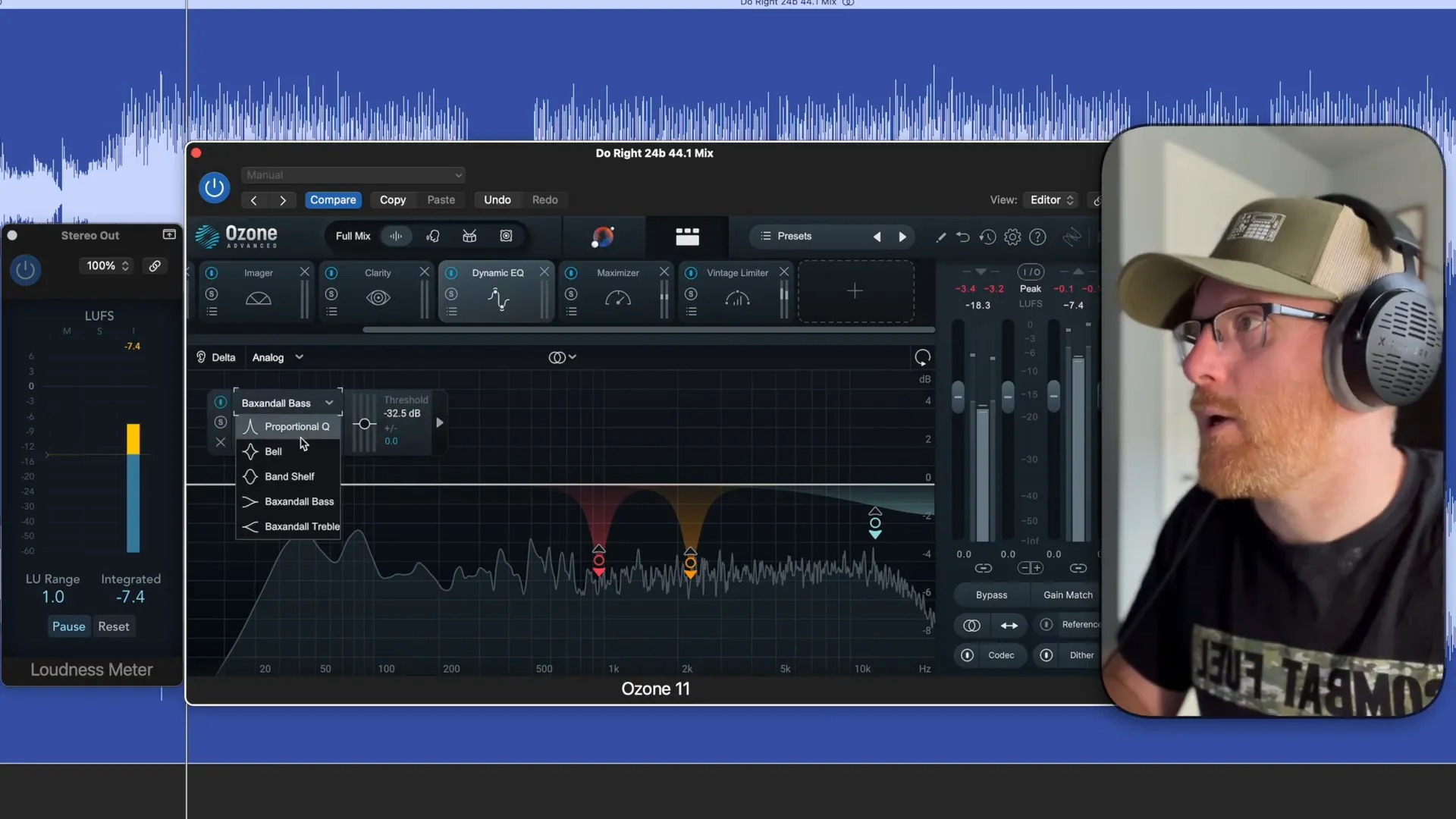Screen dimensions: 1456x819
Task: Choose Baxandall Bass from shape list
Action: point(288,502)
